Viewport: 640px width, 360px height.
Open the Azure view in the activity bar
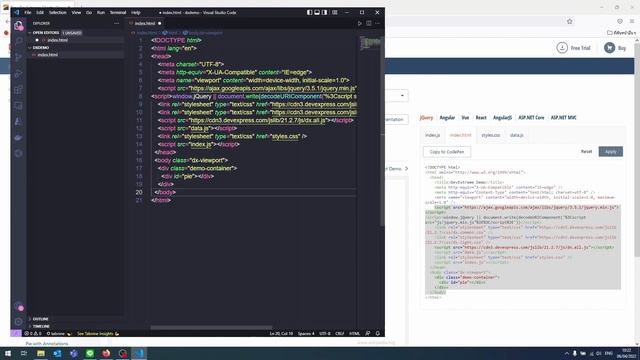pos(18,121)
